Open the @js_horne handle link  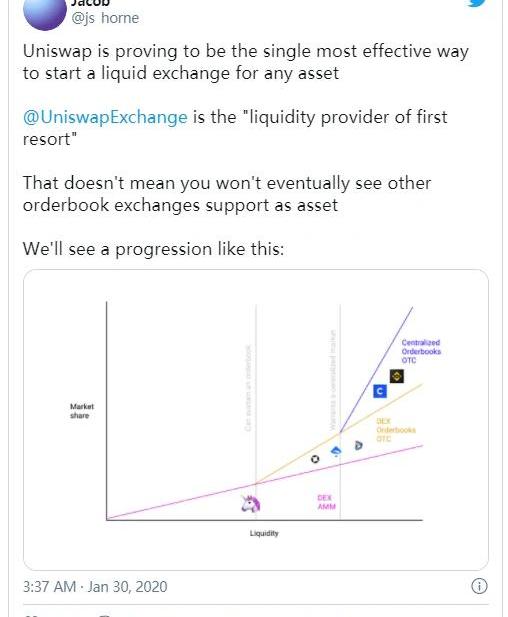105,18
